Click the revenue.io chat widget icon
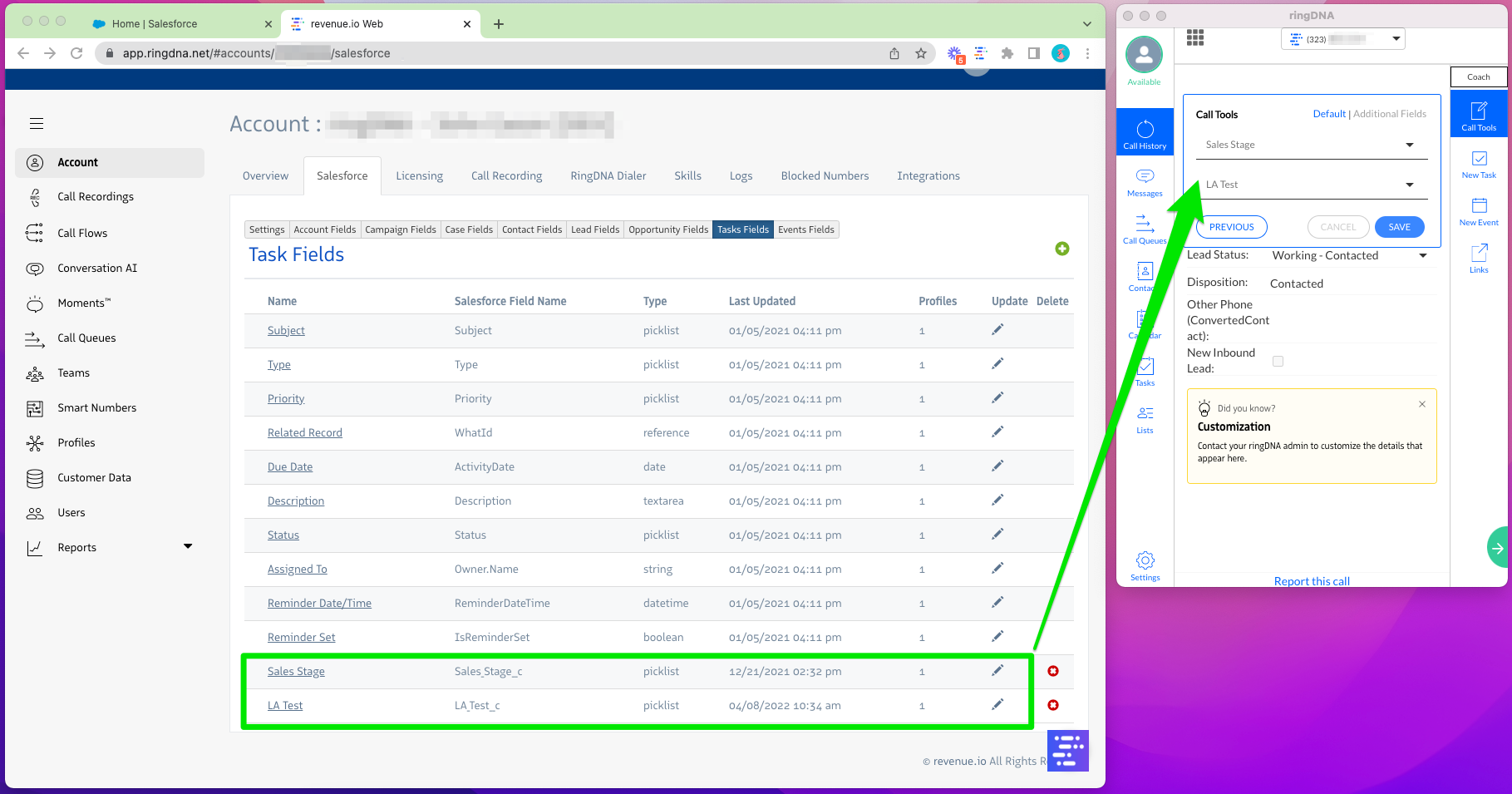The width and height of the screenshot is (1512, 794). tap(1068, 751)
